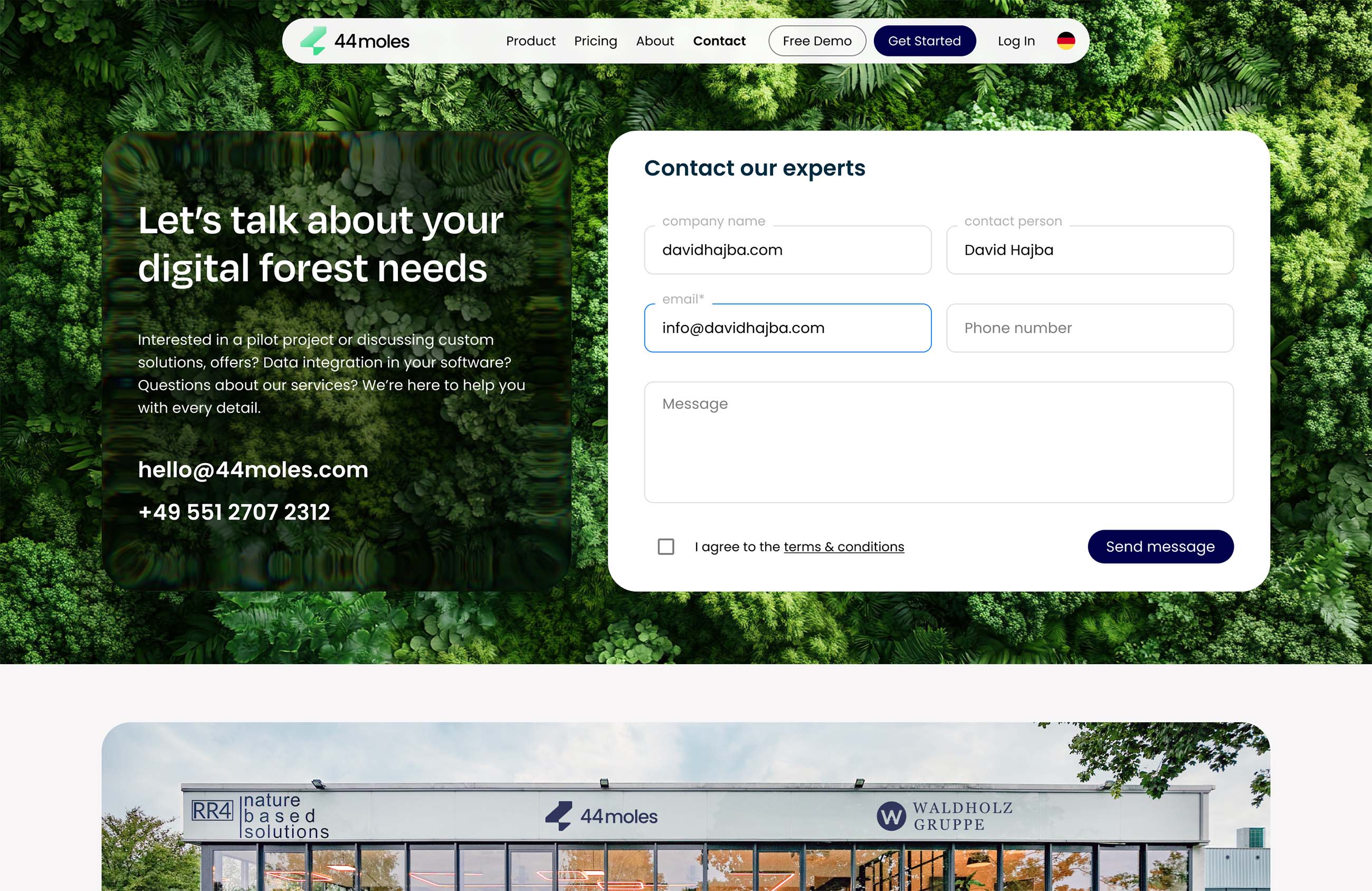This screenshot has height=891, width=1372.
Task: Submit form with Send message button
Action: [1160, 547]
